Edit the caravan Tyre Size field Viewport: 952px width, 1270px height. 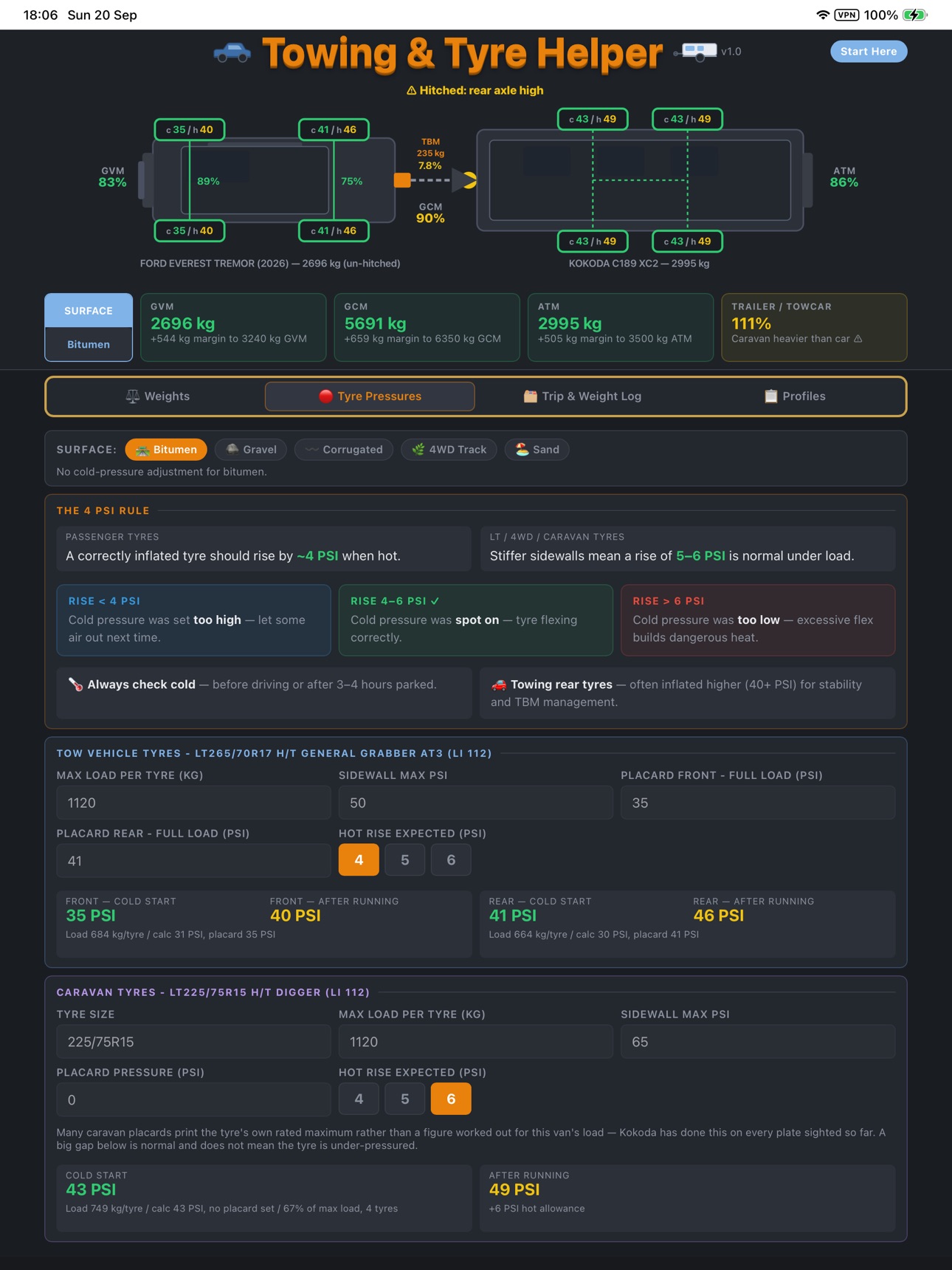[193, 1042]
